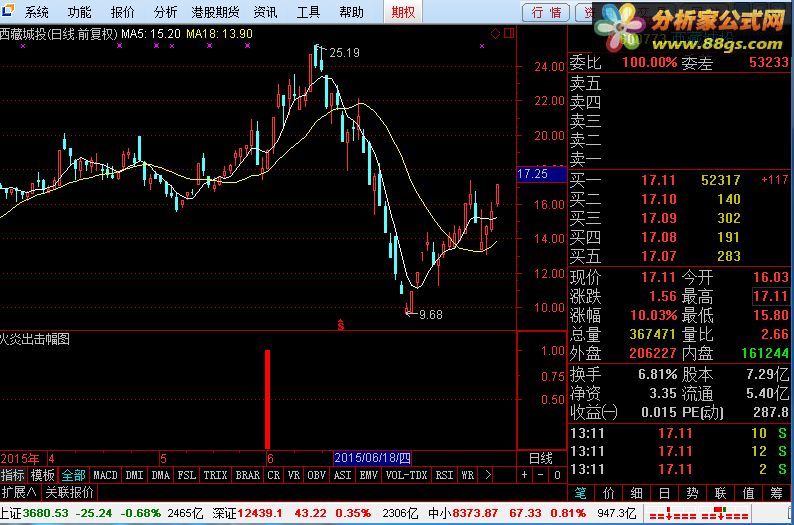Click the 9.68 low price annotation
The height and width of the screenshot is (525, 794).
click(431, 315)
